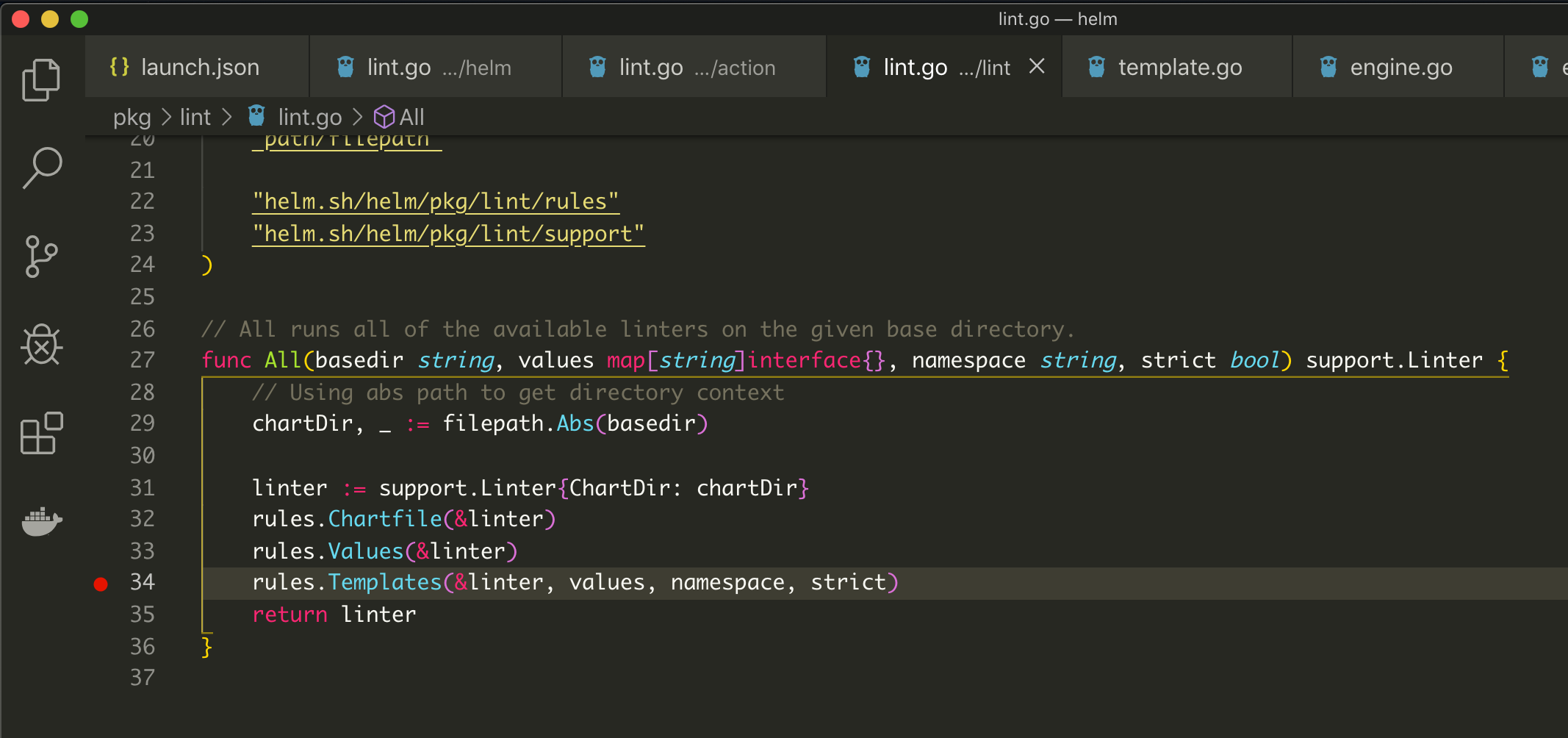The width and height of the screenshot is (1568, 738).
Task: Click rules.Chartfile on line 32
Action: pyautogui.click(x=347, y=519)
